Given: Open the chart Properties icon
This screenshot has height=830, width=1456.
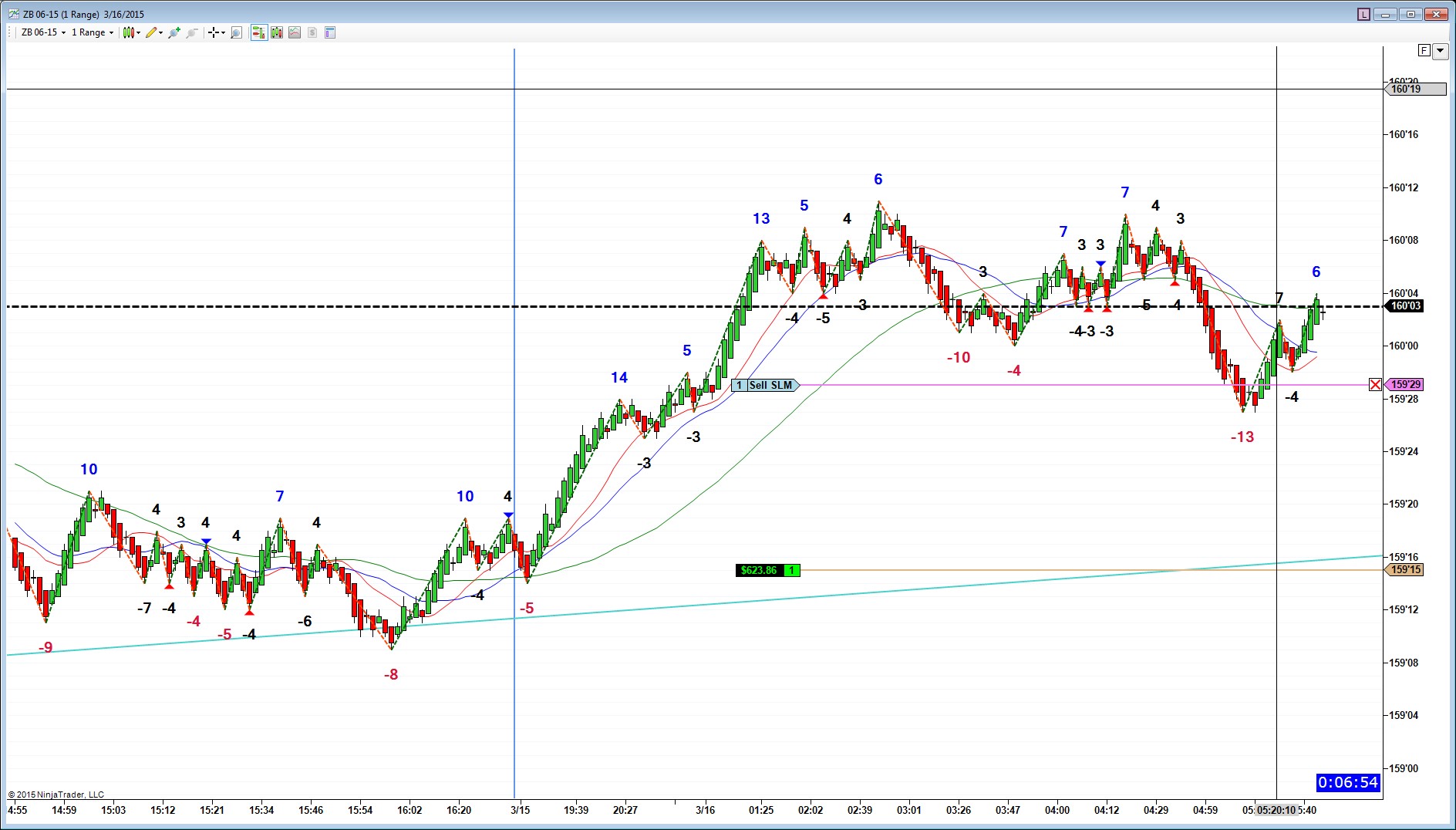Looking at the screenshot, I should click(x=330, y=32).
